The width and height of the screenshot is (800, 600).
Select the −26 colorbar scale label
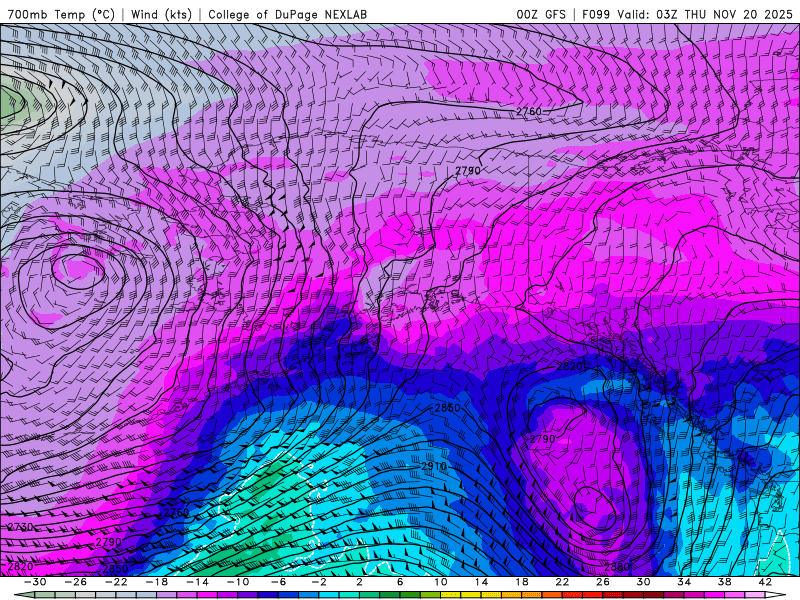tap(76, 582)
